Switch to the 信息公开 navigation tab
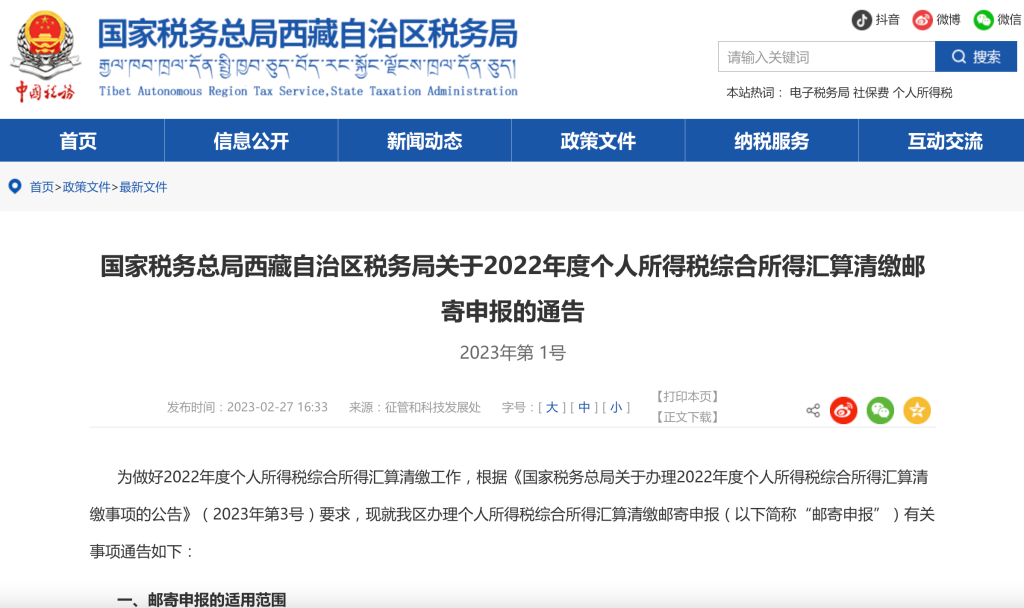 tap(251, 141)
